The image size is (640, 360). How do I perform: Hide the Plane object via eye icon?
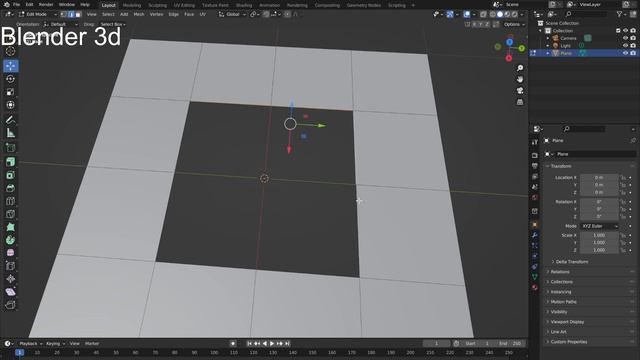625,53
